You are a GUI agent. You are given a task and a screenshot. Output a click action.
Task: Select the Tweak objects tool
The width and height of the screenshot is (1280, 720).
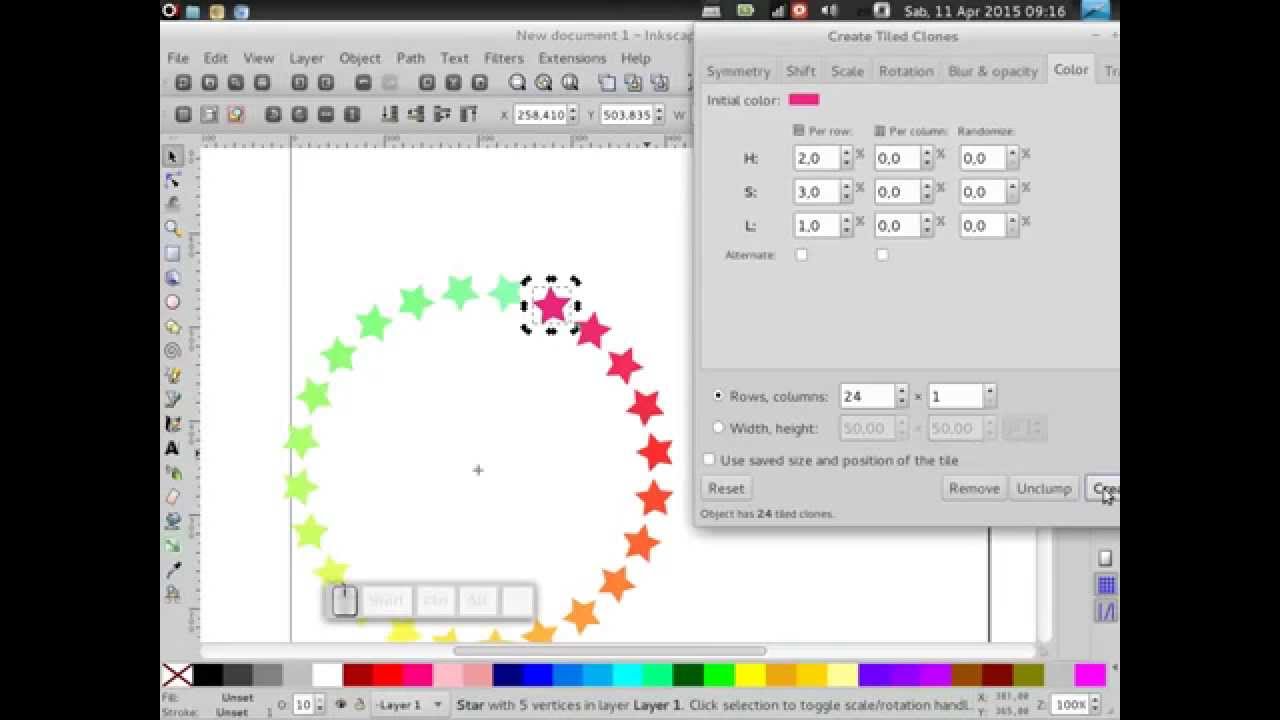click(x=172, y=204)
